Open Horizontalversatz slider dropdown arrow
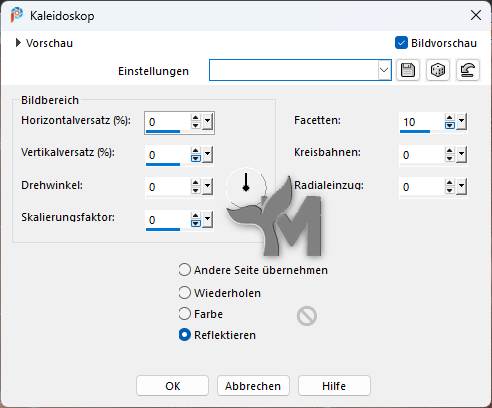The height and width of the screenshot is (408, 492). tap(207, 122)
